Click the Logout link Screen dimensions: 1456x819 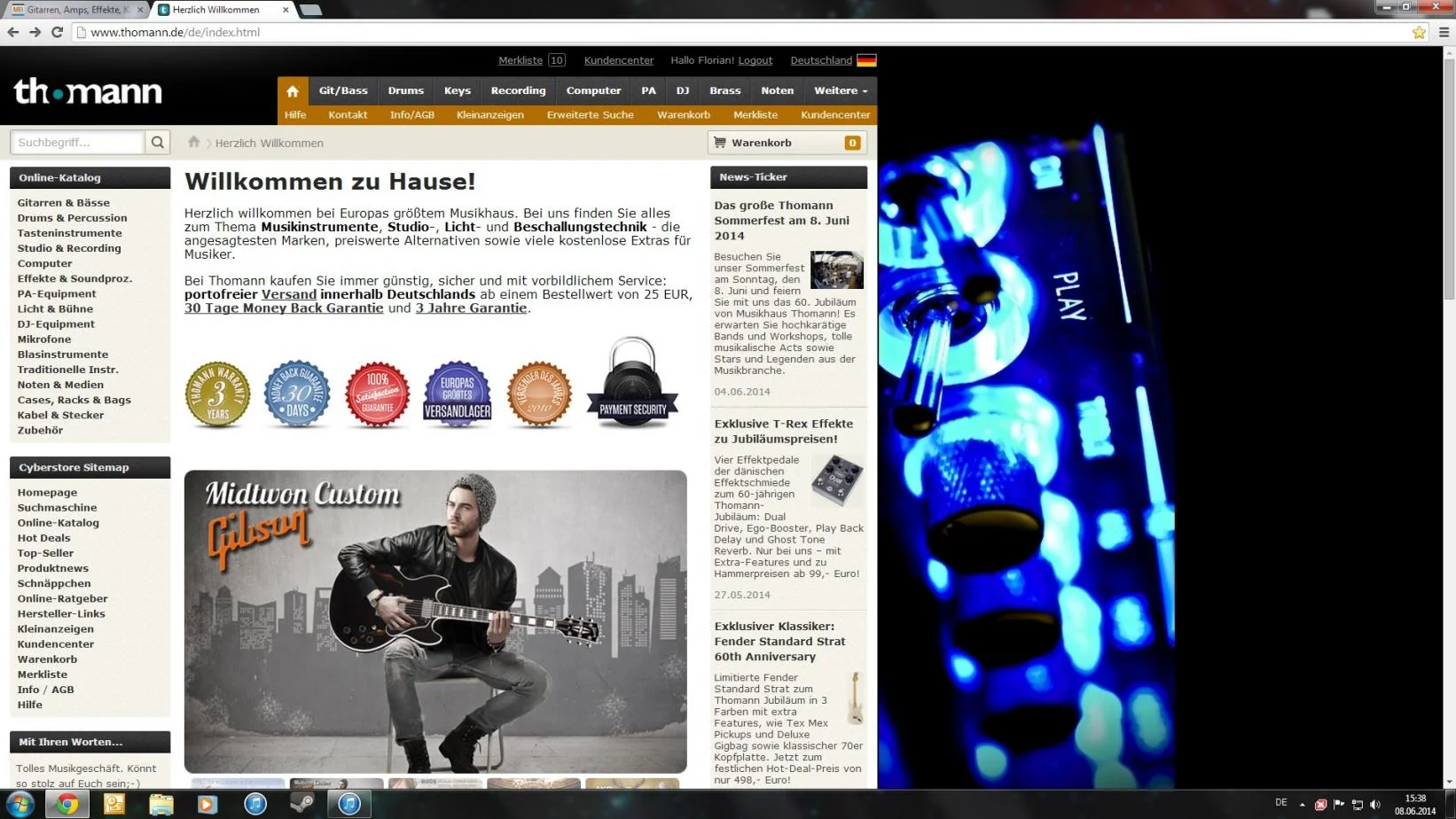[x=755, y=60]
